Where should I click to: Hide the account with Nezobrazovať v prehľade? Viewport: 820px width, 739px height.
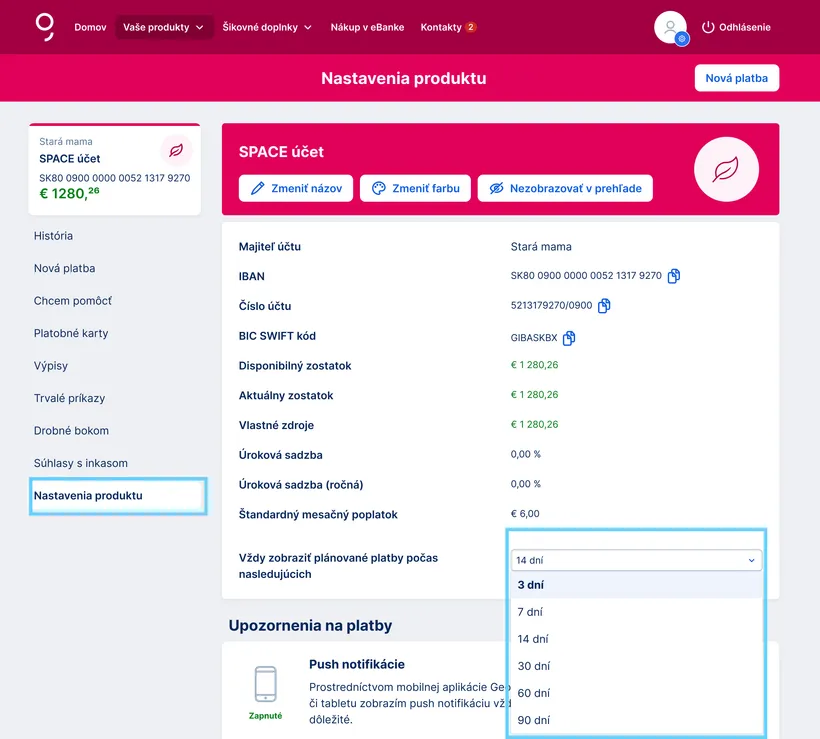click(x=565, y=188)
